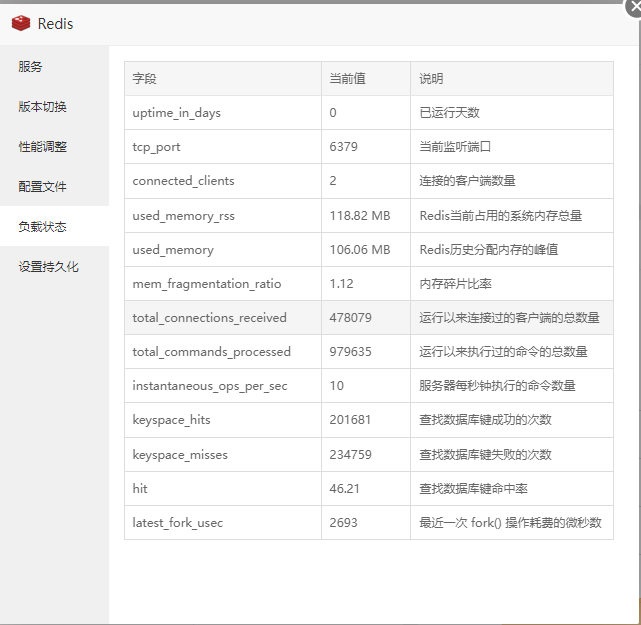Select the instantaneous_ops_per_sec field cell
Image resolution: width=641 pixels, height=625 pixels.
(223, 385)
